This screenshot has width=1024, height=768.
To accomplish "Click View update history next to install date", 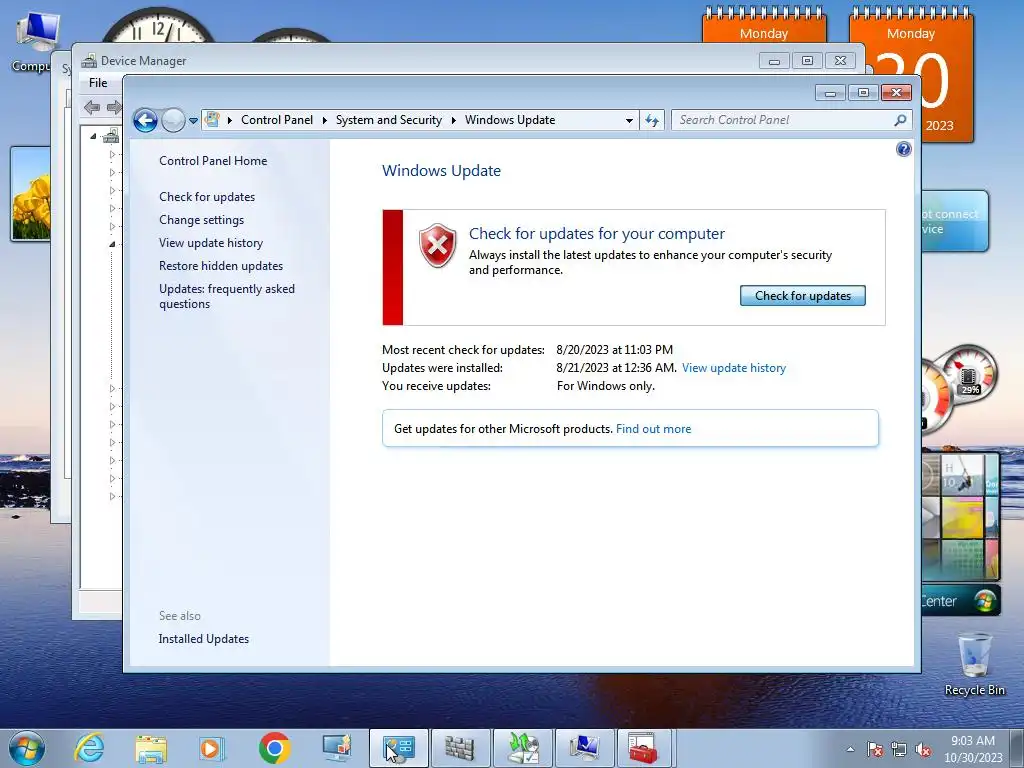I will (733, 368).
